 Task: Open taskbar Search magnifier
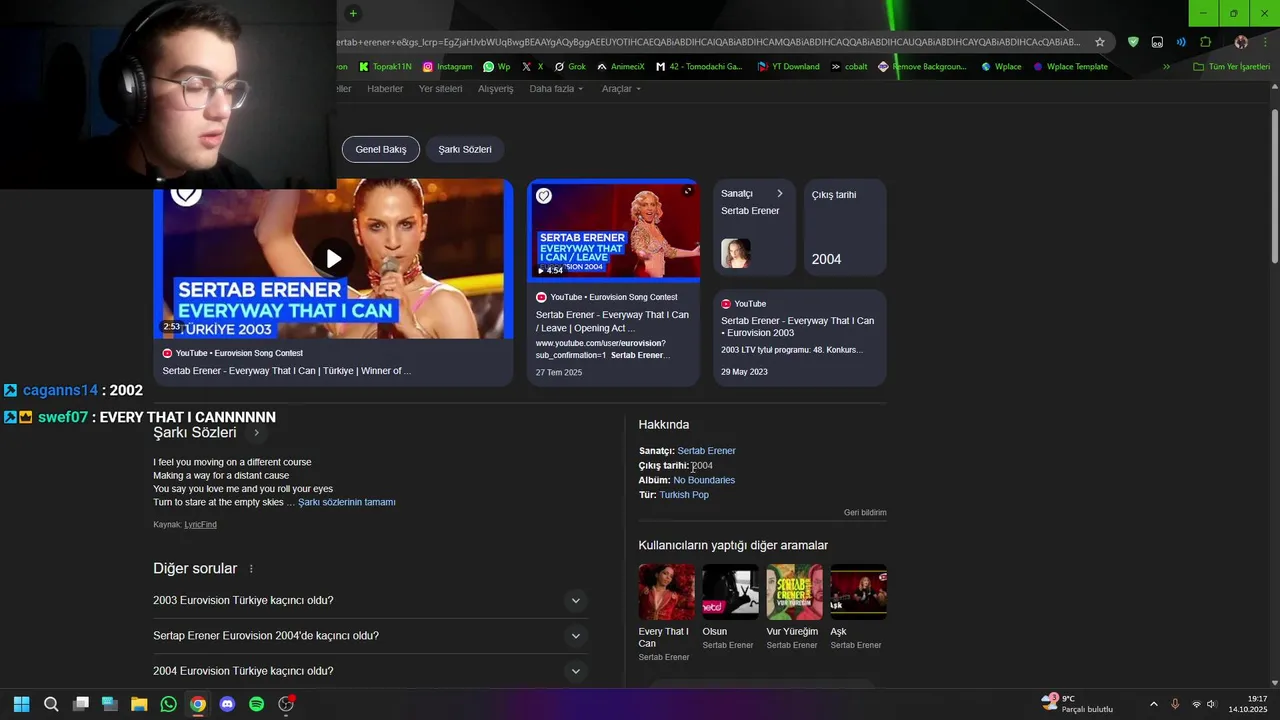51,704
